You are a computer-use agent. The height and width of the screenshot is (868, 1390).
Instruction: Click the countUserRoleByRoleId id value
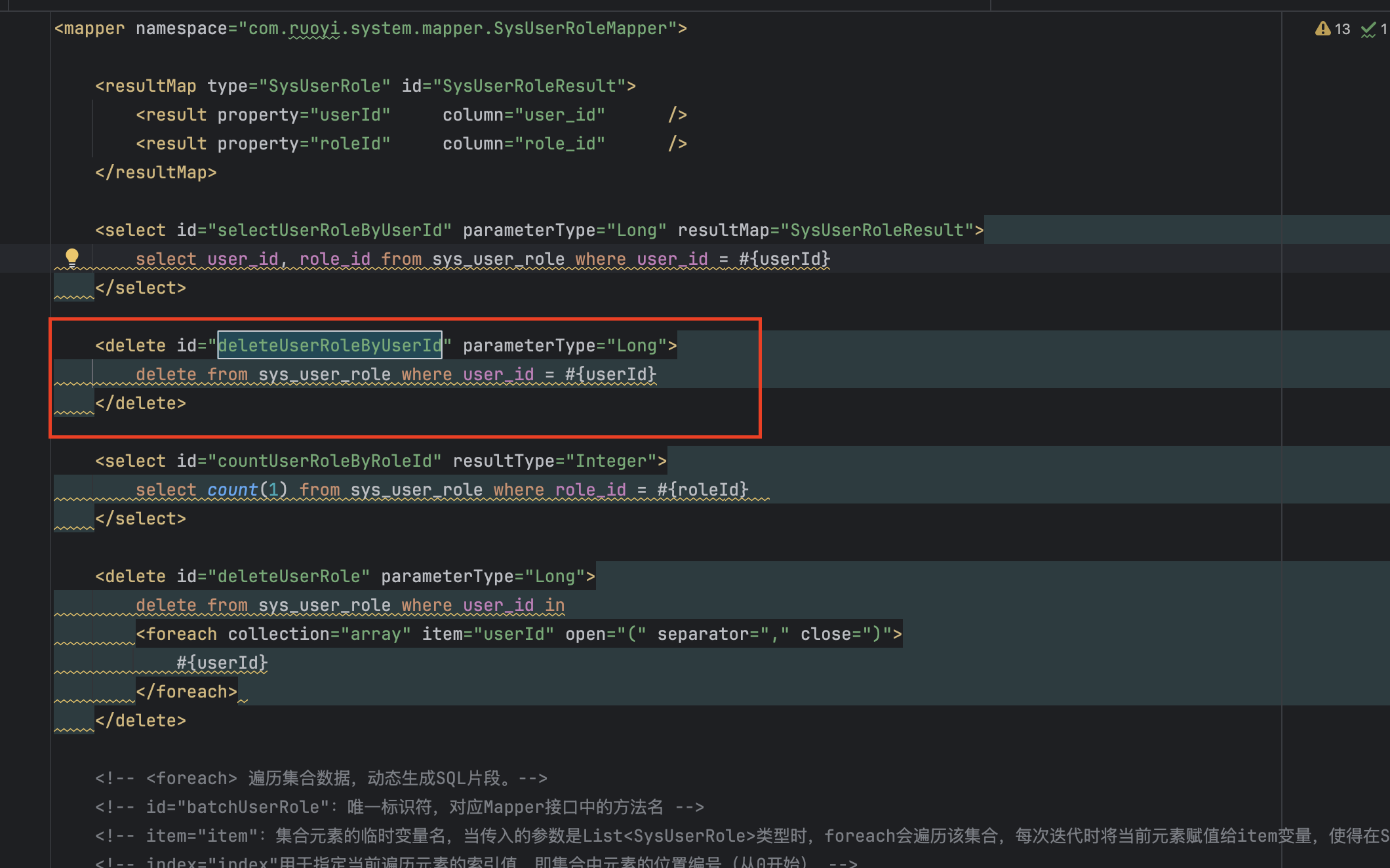(324, 461)
